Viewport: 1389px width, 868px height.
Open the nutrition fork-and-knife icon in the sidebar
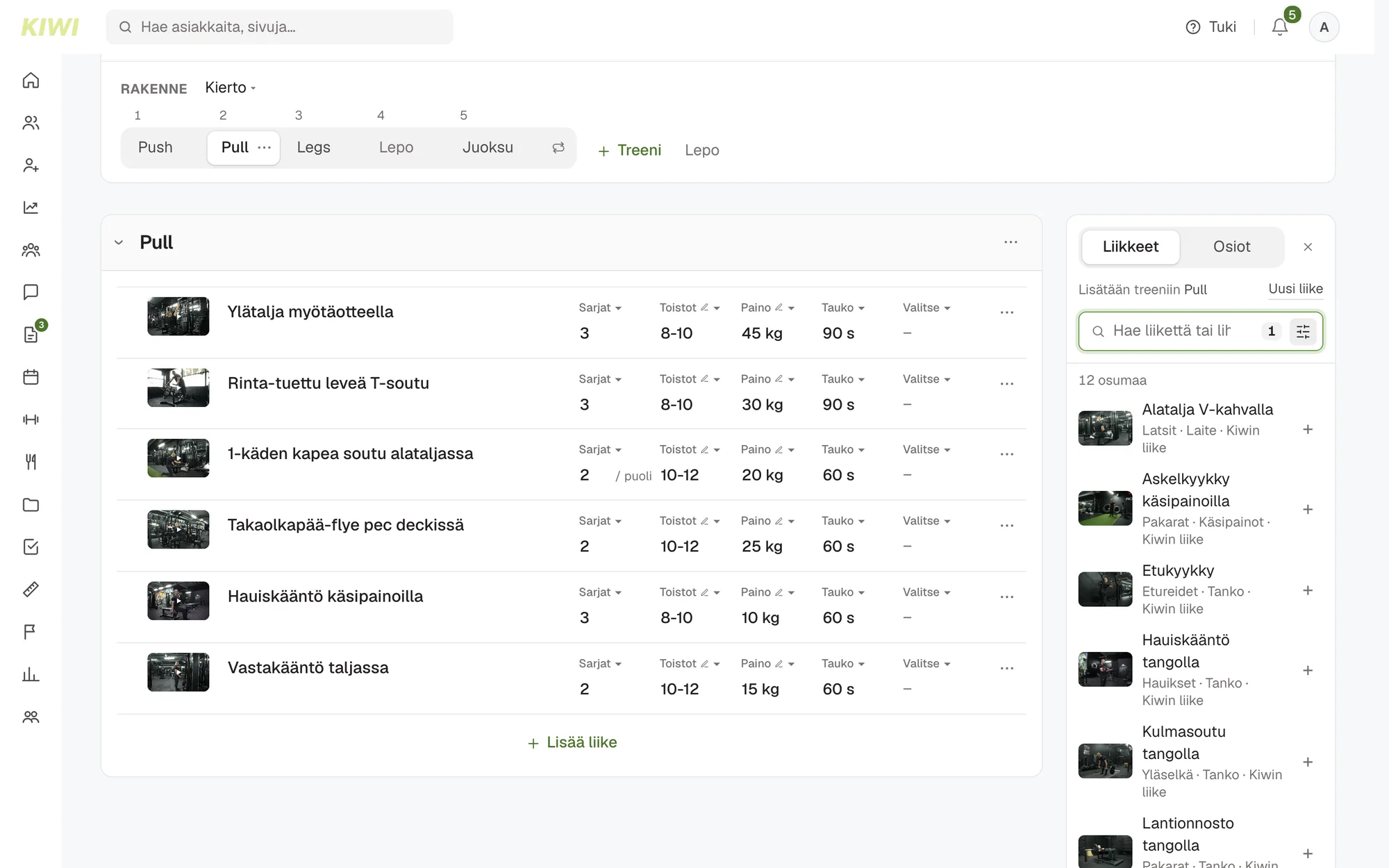pyautogui.click(x=31, y=462)
